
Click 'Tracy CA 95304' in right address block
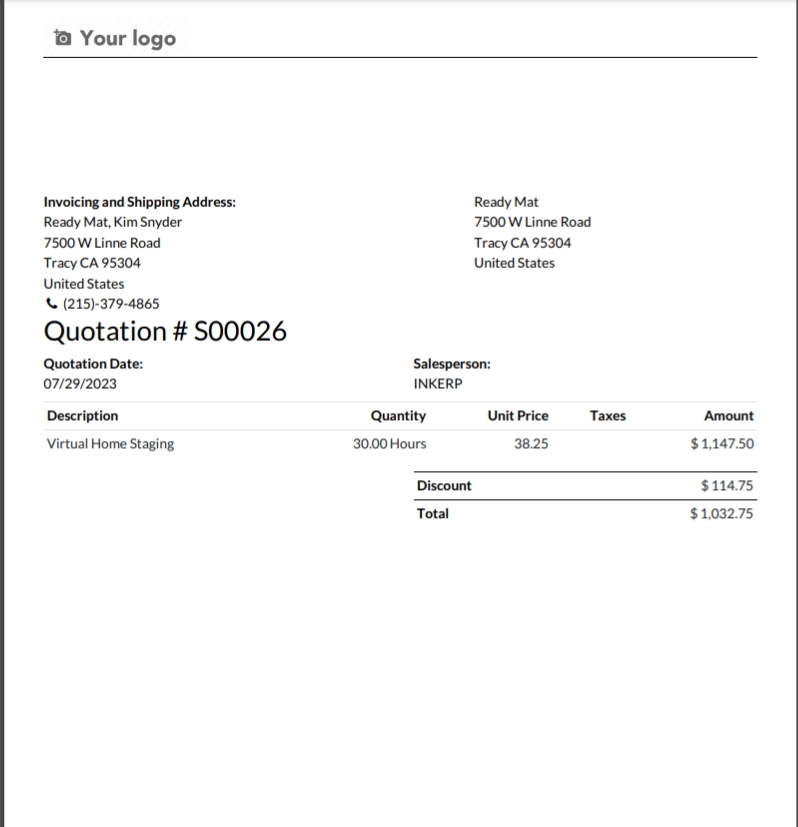coord(522,243)
